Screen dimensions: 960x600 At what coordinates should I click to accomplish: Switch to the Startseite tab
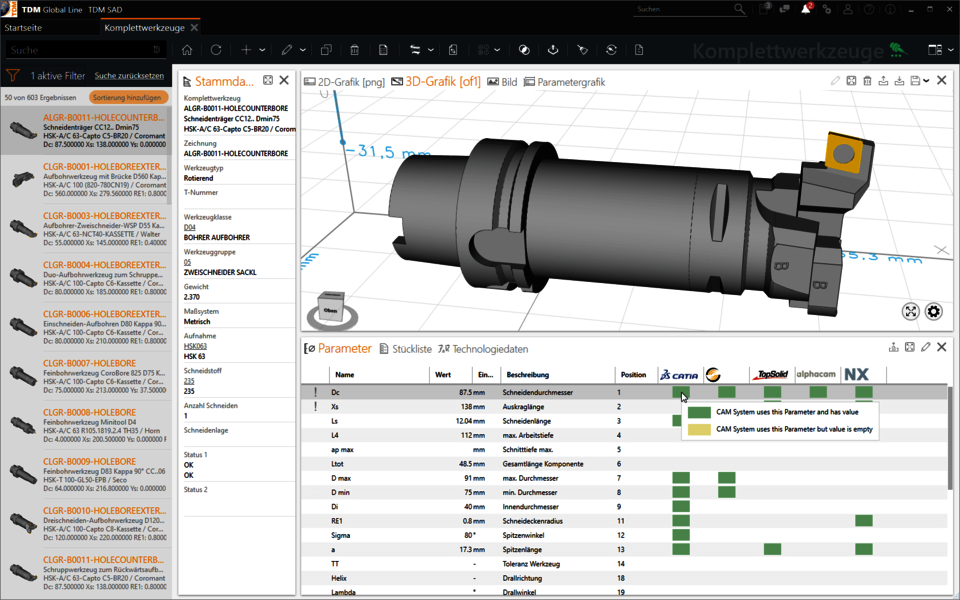(x=23, y=28)
